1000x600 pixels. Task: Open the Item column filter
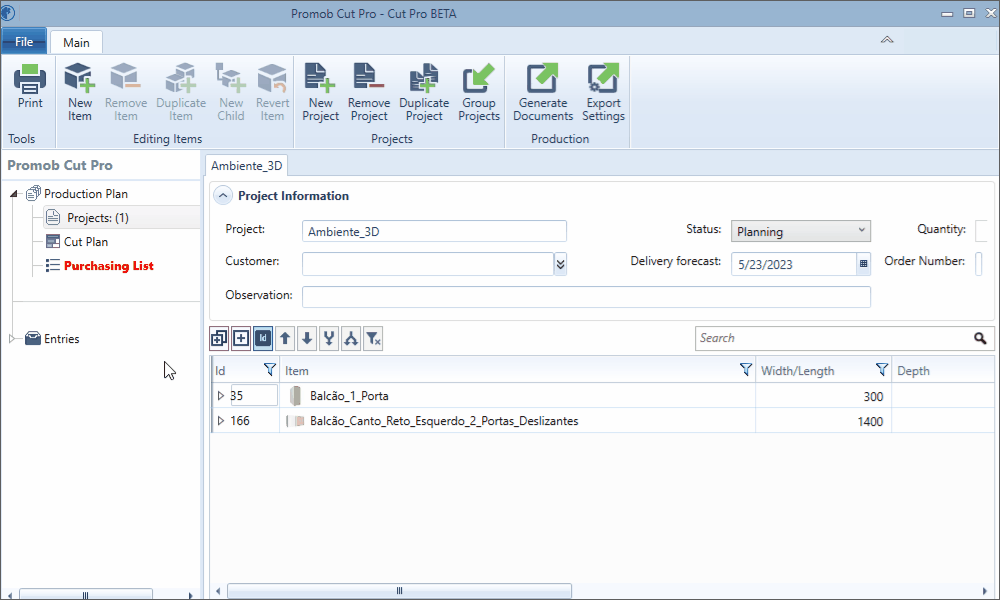[746, 369]
